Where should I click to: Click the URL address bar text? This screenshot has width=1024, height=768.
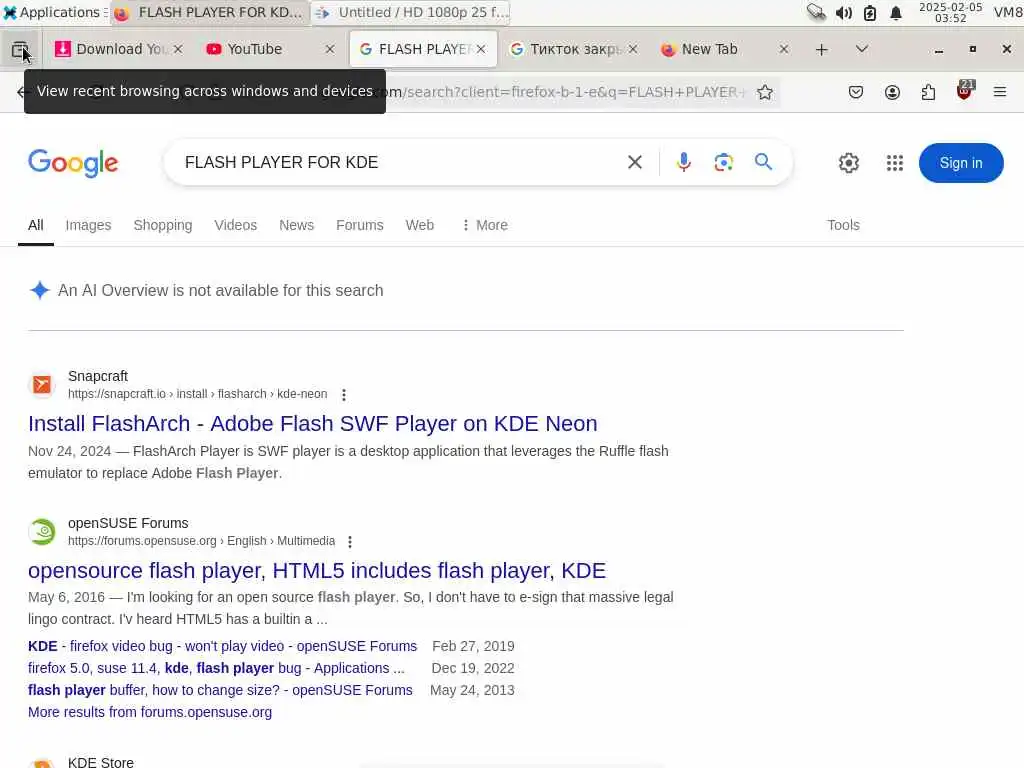click(568, 93)
